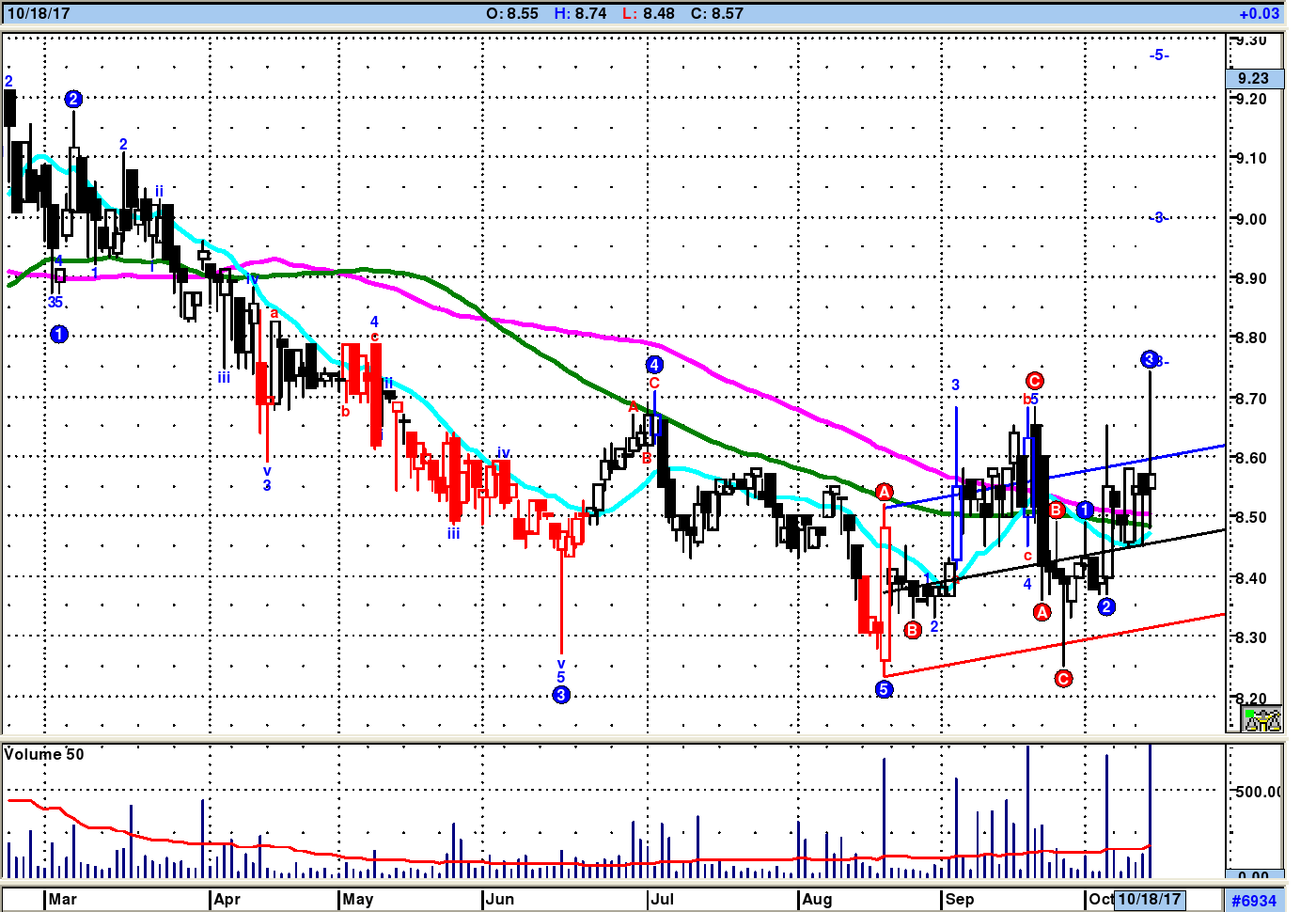This screenshot has height=912, width=1316.
Task: Select the red lower channel trendline
Action: (x=1055, y=645)
